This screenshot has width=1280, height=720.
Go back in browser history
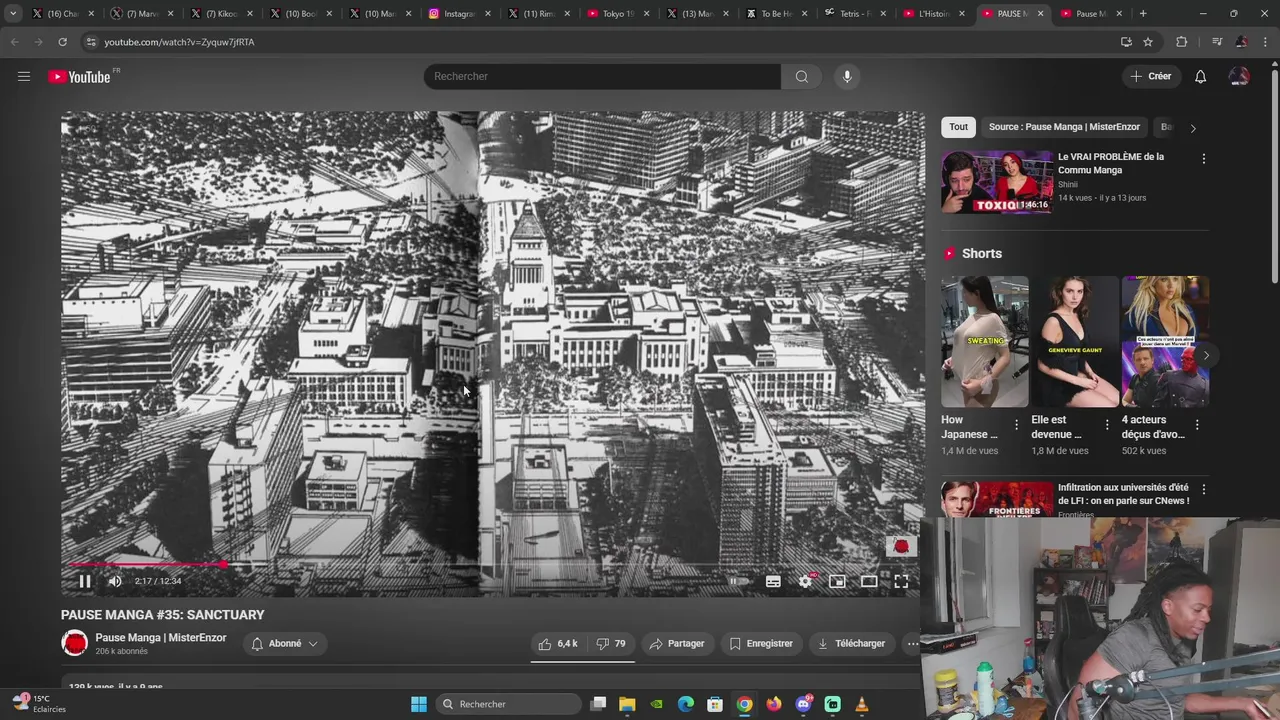pos(14,42)
